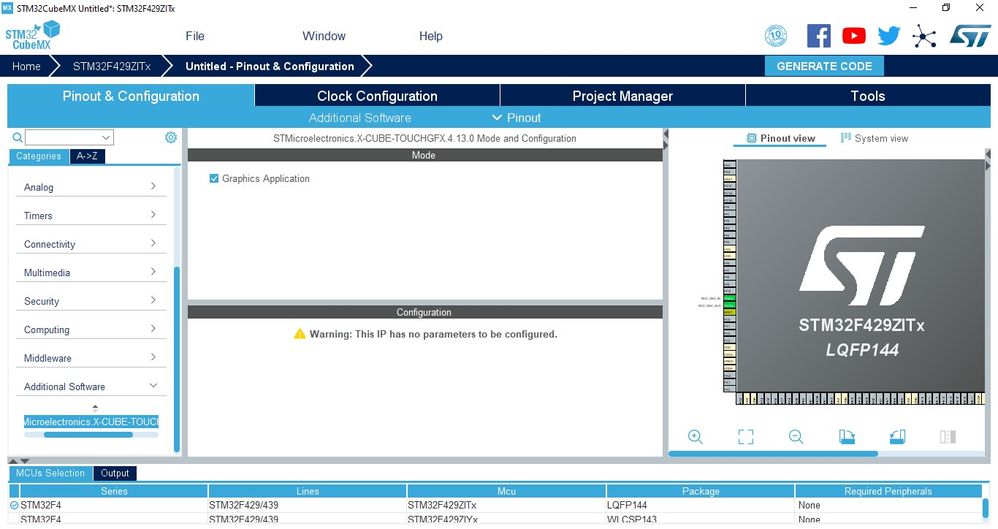Viewport: 998px width, 529px height.
Task: Select the LQFP144 package cell
Action: 701,505
